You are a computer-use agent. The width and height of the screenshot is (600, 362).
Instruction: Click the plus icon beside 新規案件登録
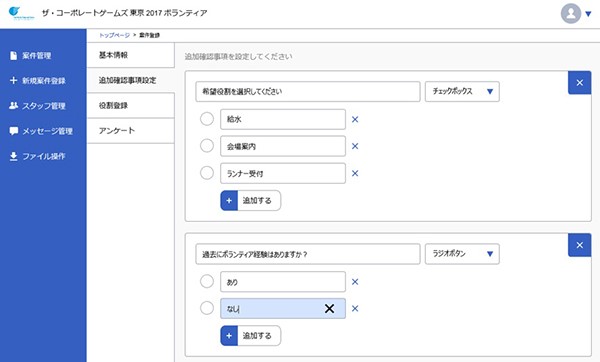(13, 80)
